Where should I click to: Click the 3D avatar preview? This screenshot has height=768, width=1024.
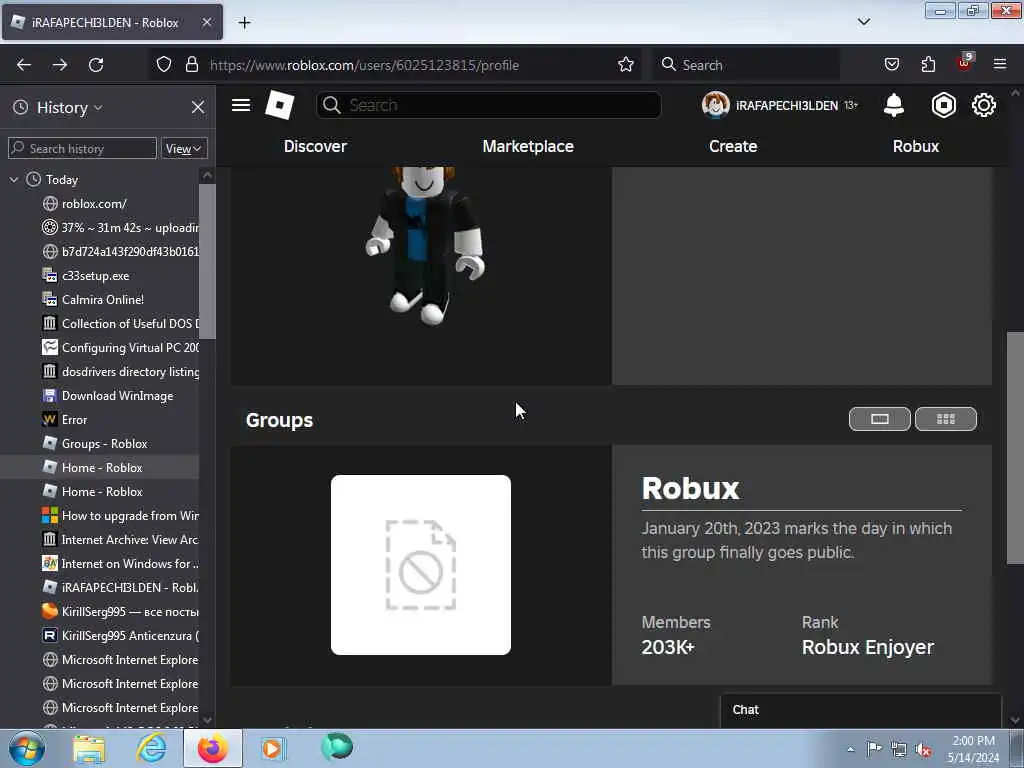point(424,245)
